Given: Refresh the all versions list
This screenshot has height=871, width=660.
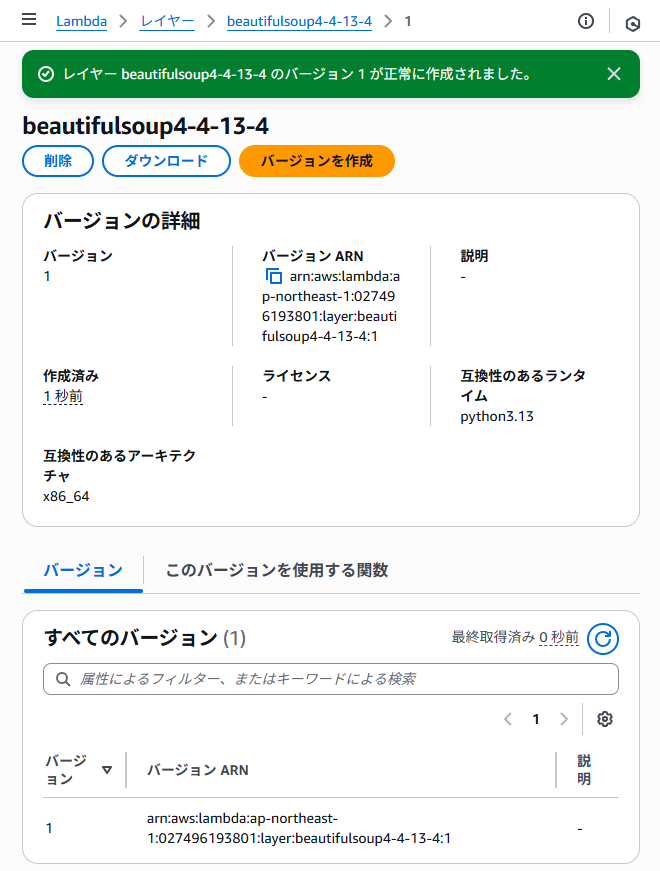Looking at the screenshot, I should (603, 639).
